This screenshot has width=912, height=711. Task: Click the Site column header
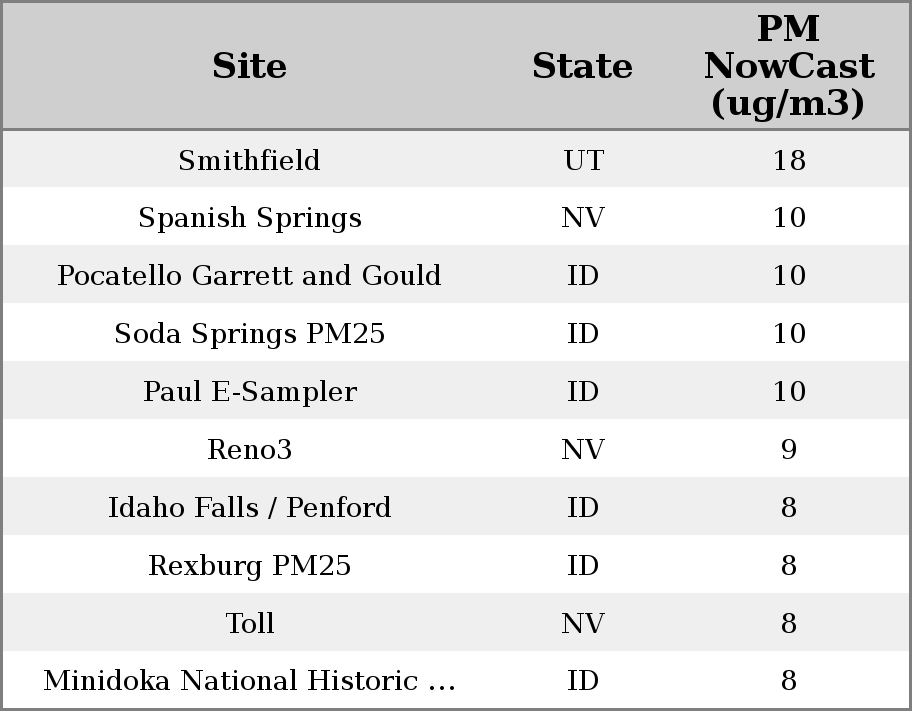coord(249,66)
